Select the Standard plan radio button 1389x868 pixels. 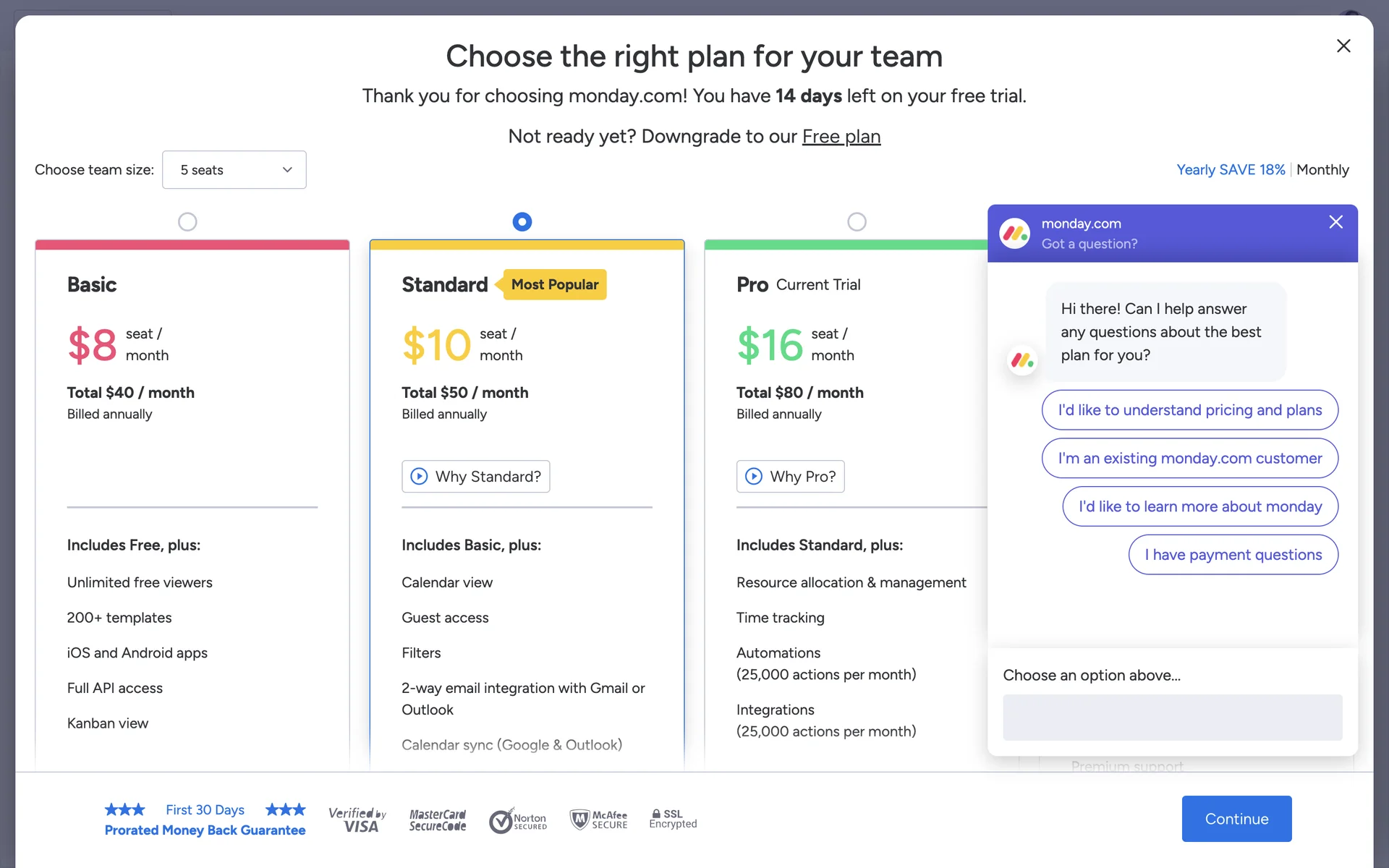click(x=522, y=222)
